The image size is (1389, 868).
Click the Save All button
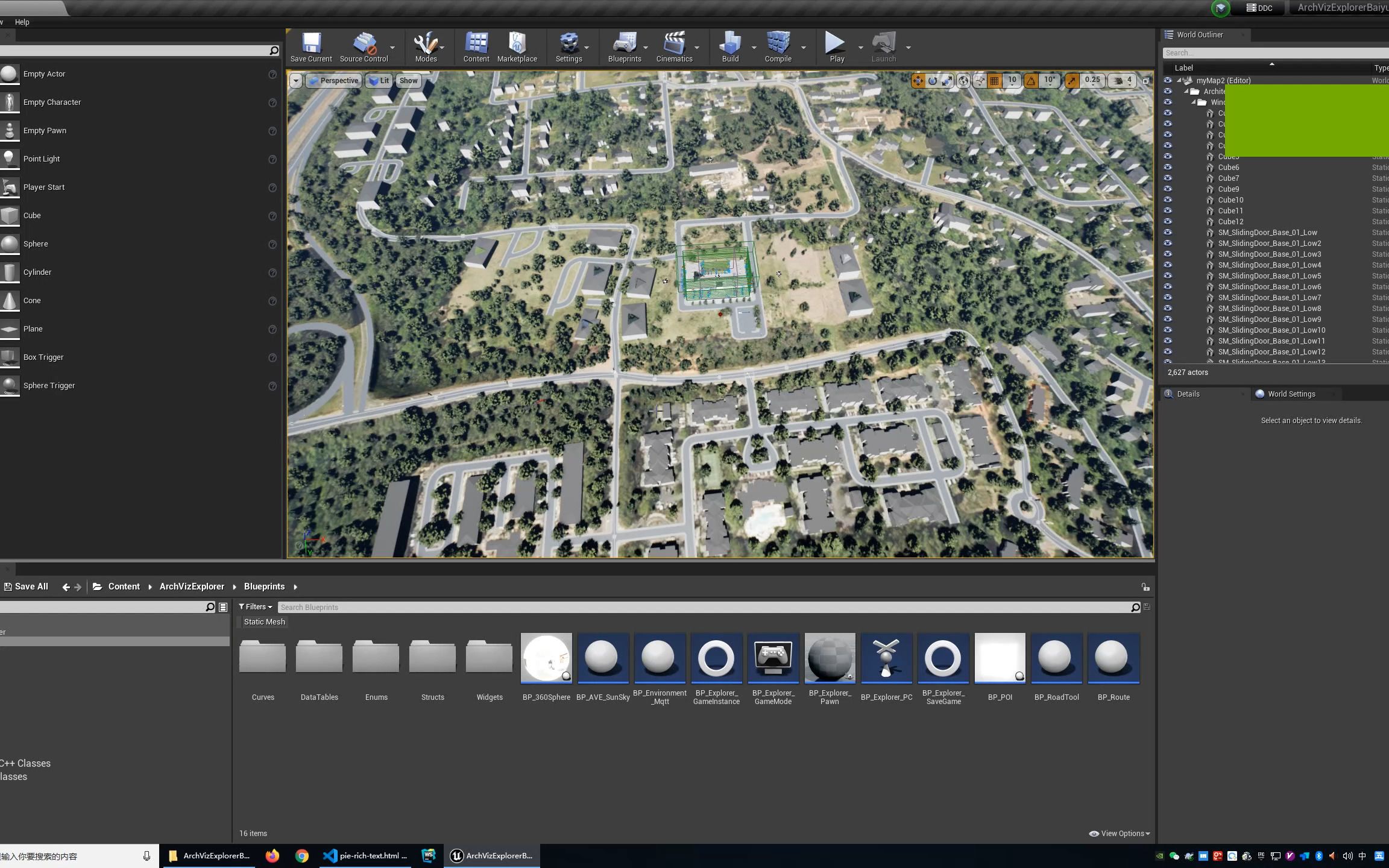tap(26, 587)
